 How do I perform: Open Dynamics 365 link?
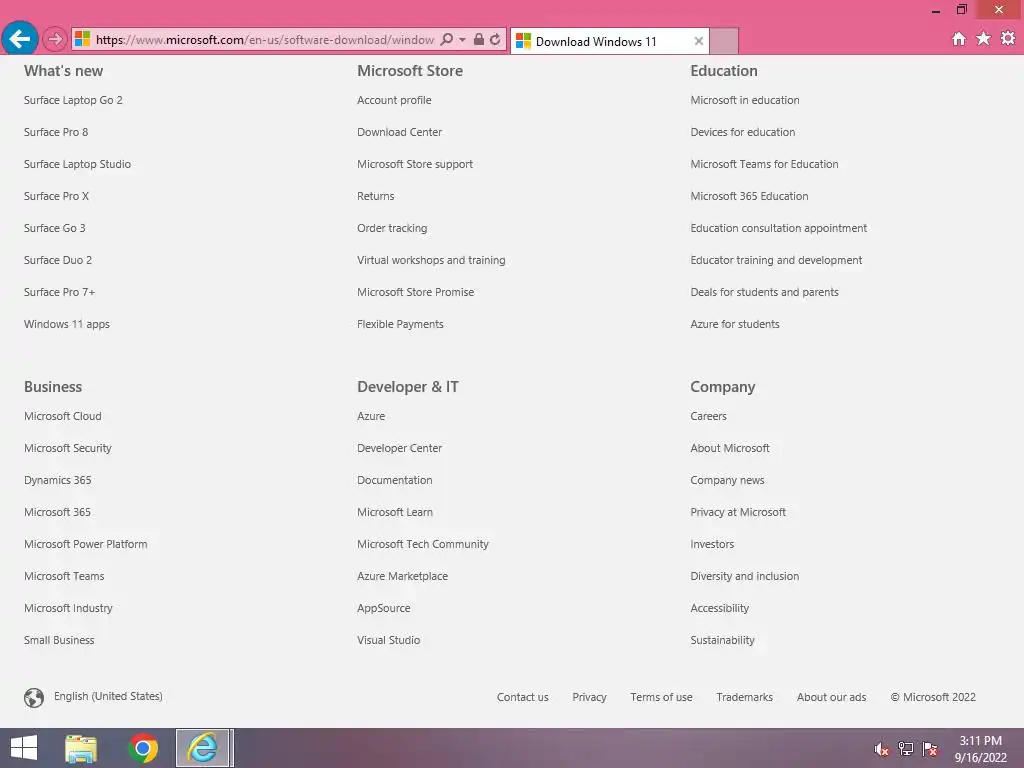pos(57,480)
